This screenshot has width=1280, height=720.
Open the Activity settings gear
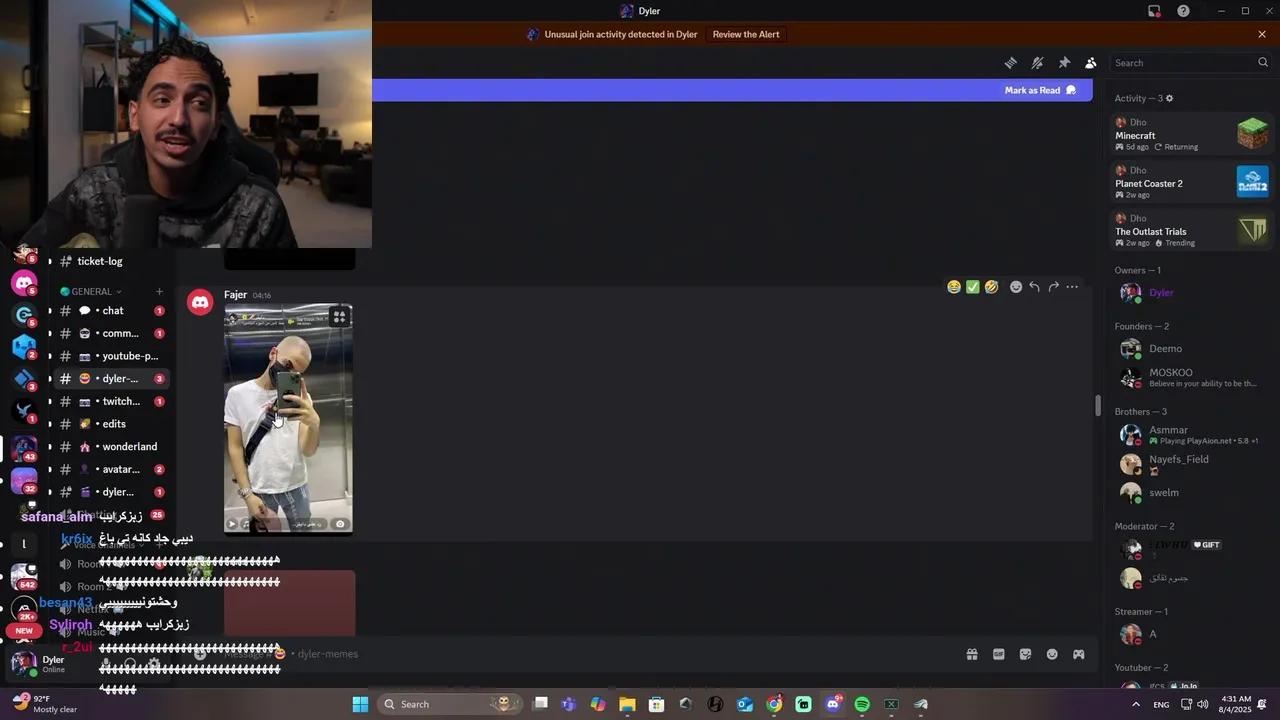pyautogui.click(x=1169, y=98)
